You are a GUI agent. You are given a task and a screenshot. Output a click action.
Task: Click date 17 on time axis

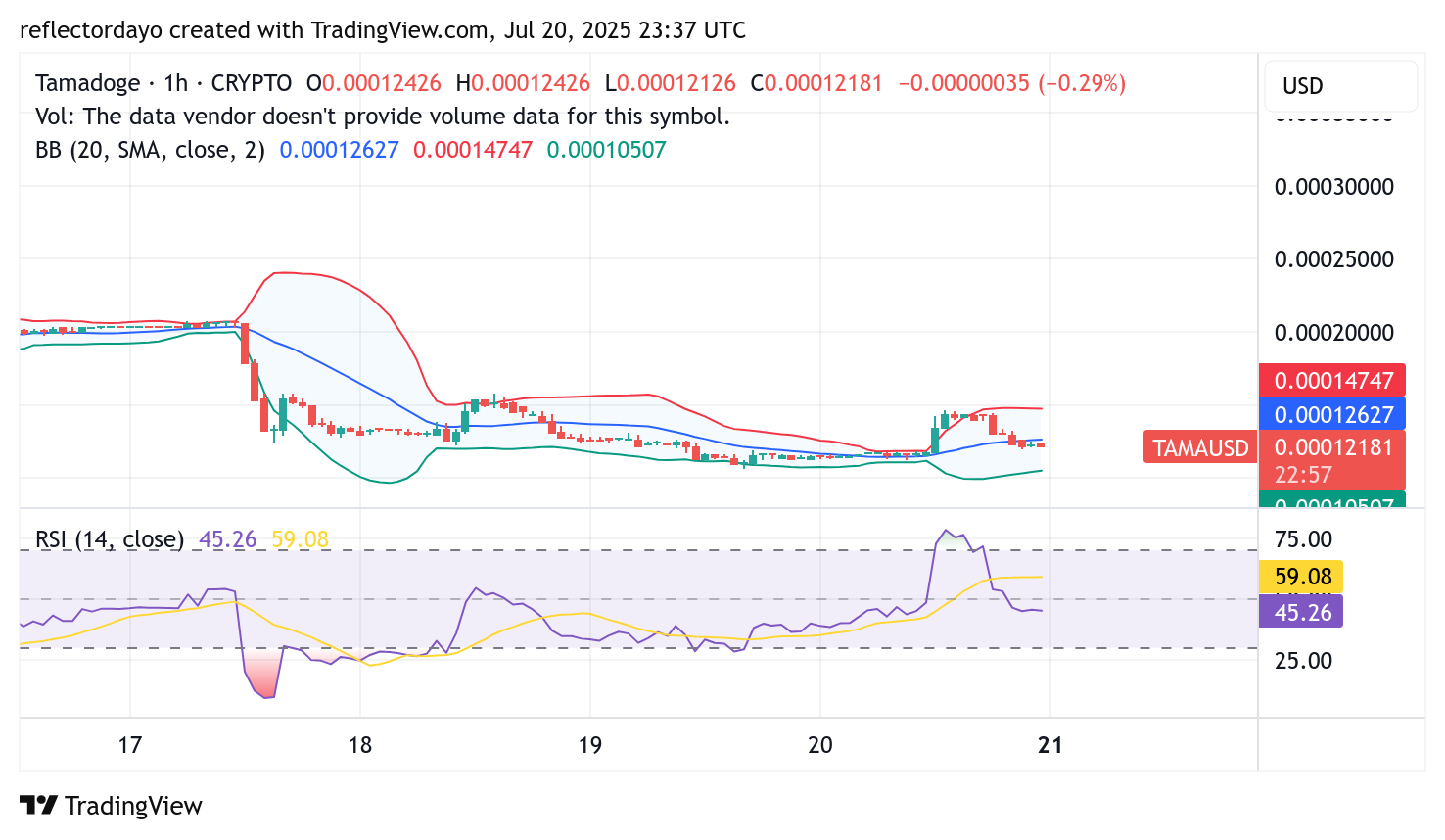point(129,745)
